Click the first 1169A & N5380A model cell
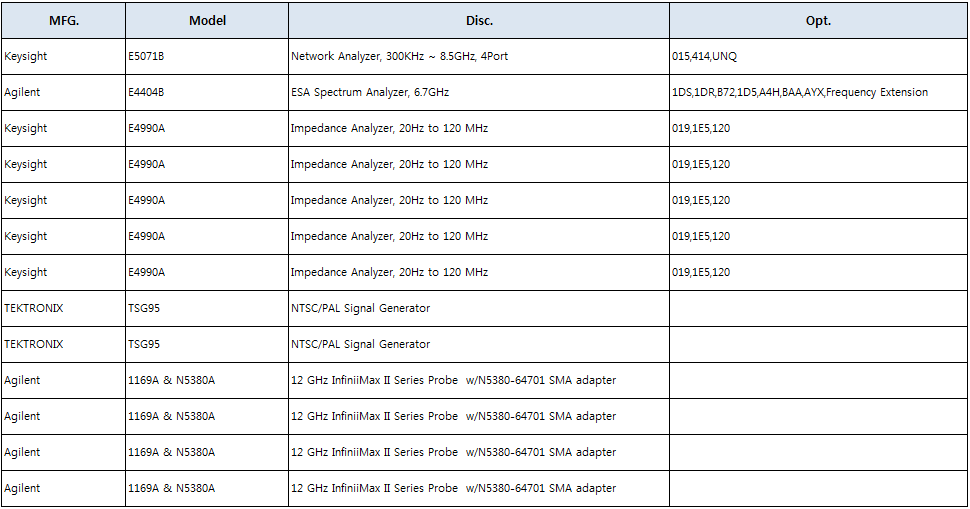 click(171, 380)
